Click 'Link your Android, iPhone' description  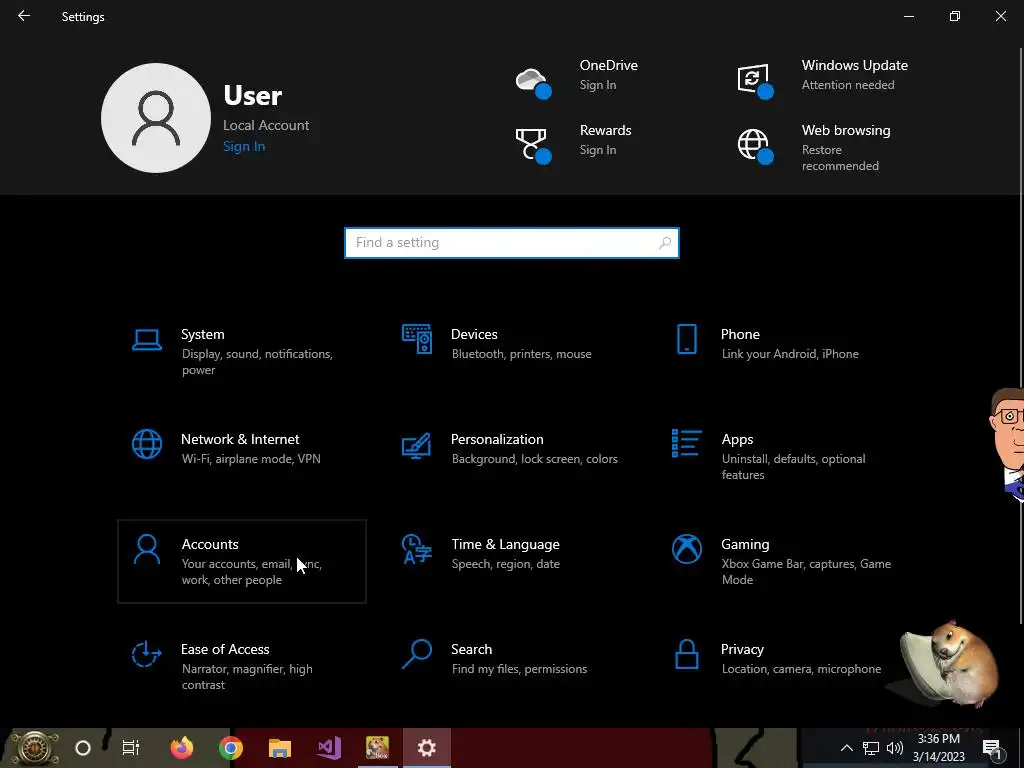coord(790,354)
